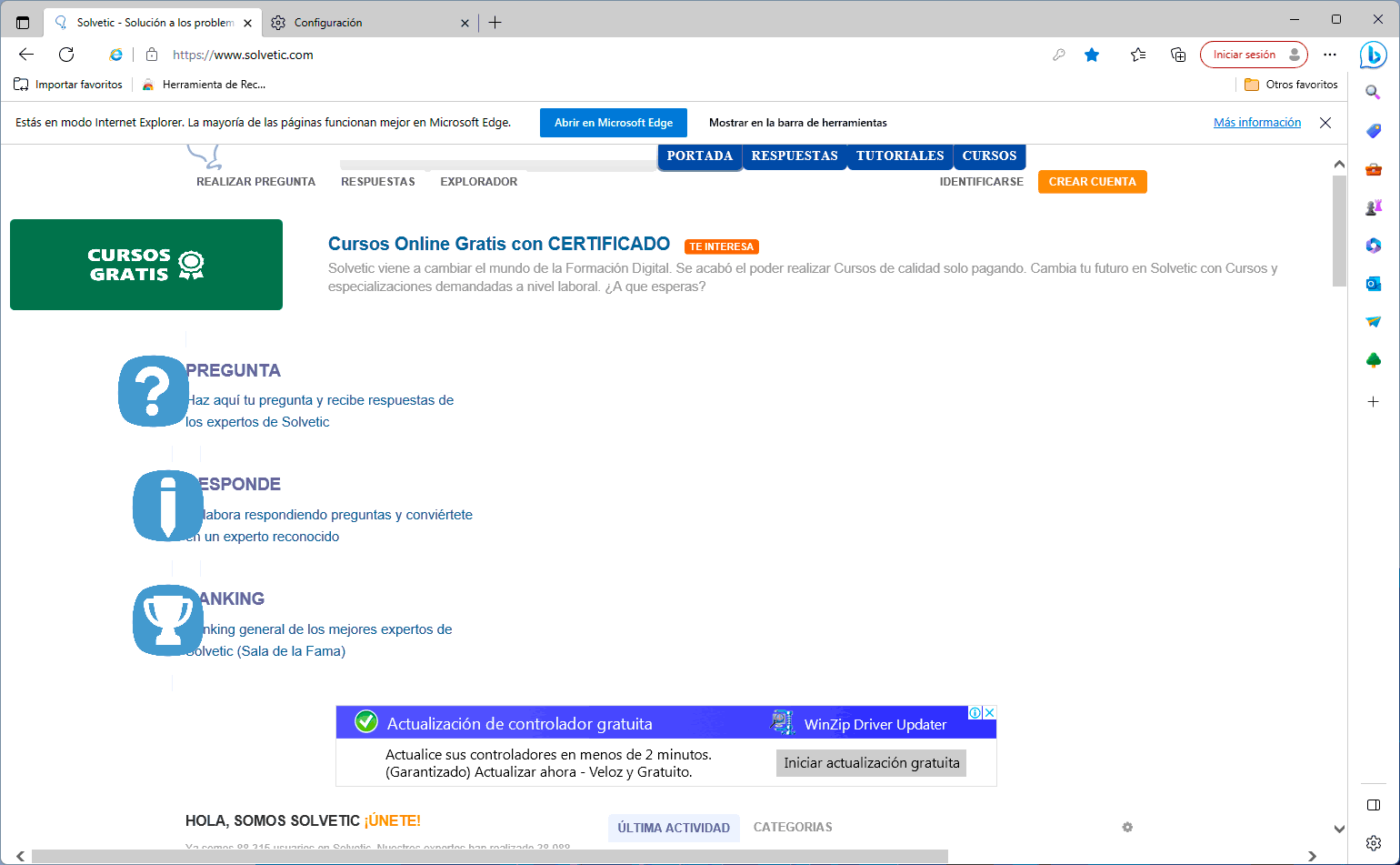The height and width of the screenshot is (865, 1400).
Task: Launch the Bing chat sidebar icon
Action: point(1373,55)
